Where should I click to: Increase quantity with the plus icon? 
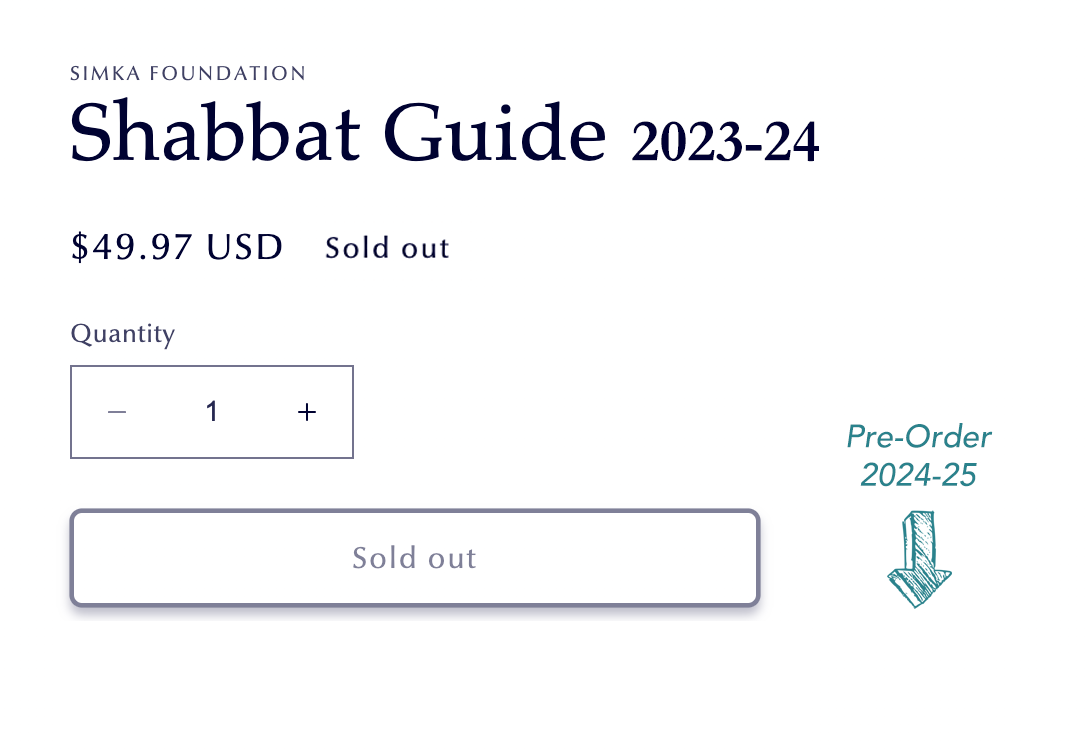tap(307, 412)
